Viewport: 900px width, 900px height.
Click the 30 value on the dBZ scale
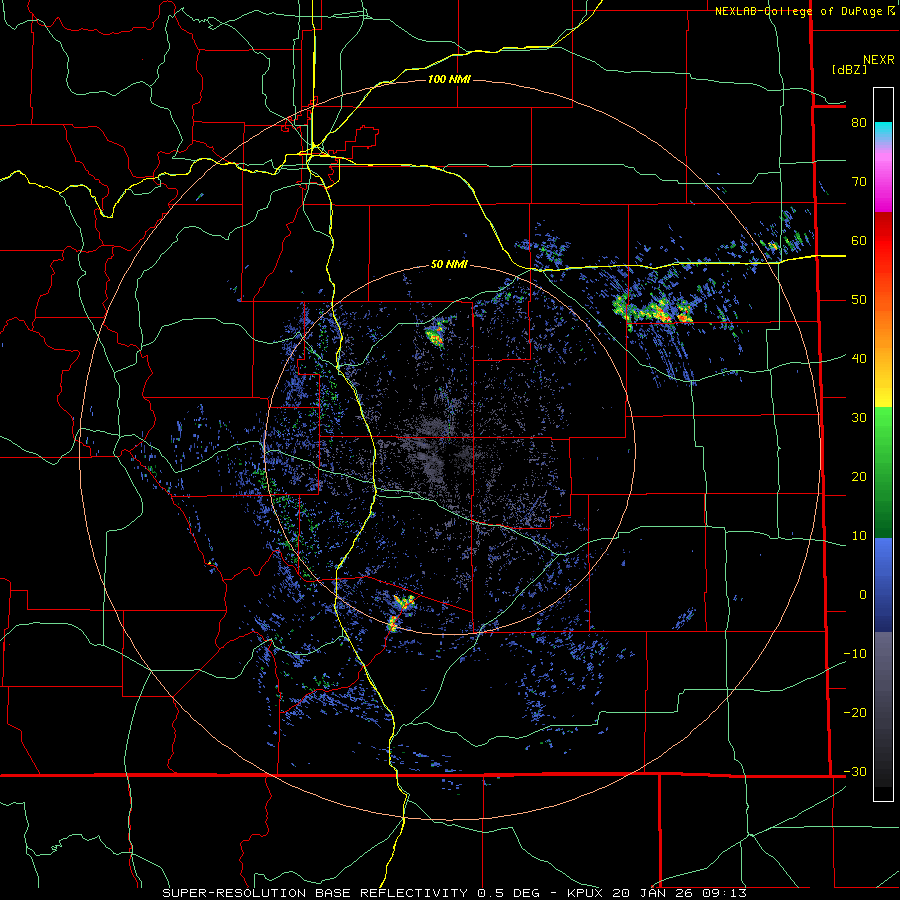(859, 417)
